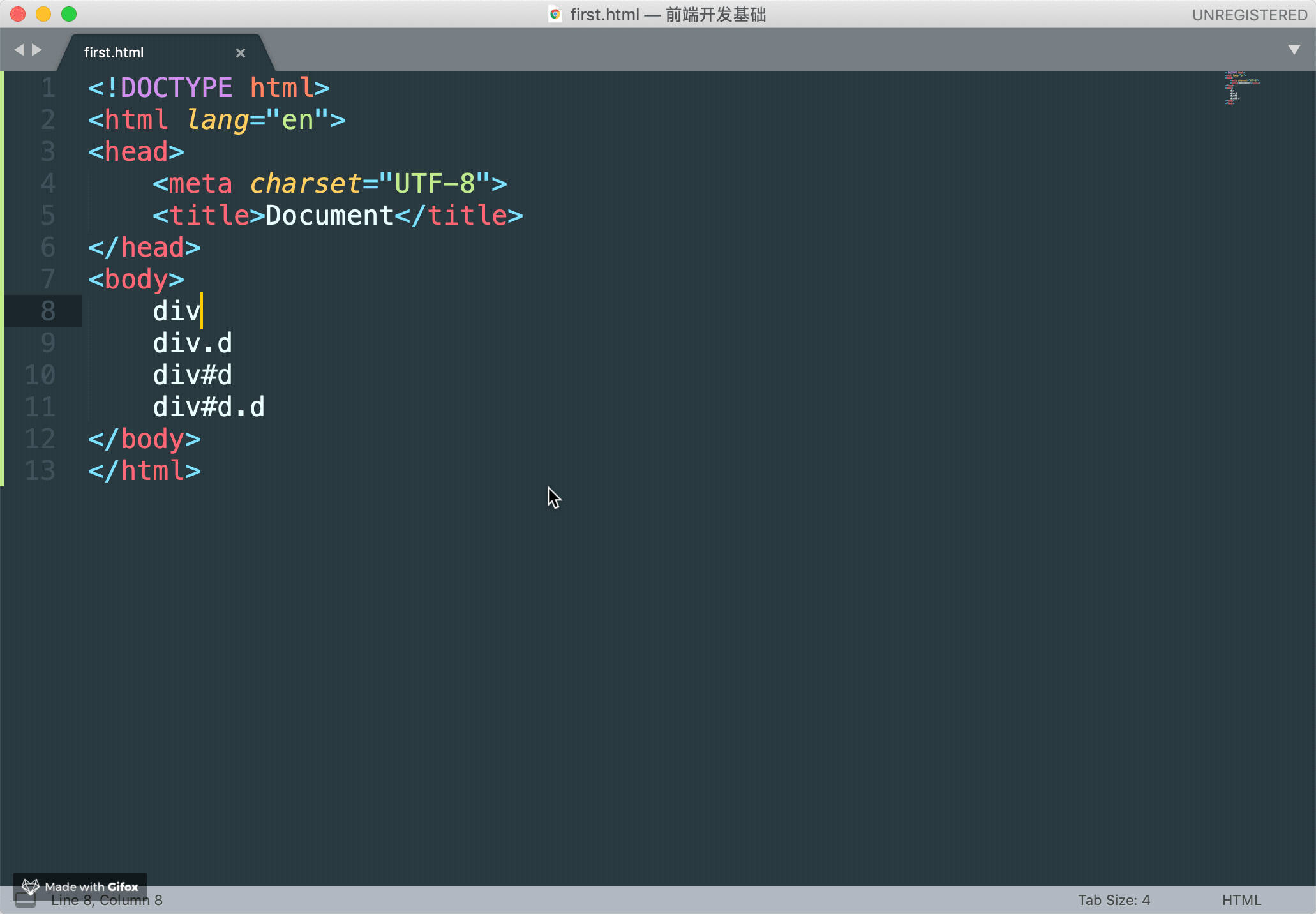The height and width of the screenshot is (914, 1316).
Task: Click the Document text inside title tag
Action: [329, 216]
